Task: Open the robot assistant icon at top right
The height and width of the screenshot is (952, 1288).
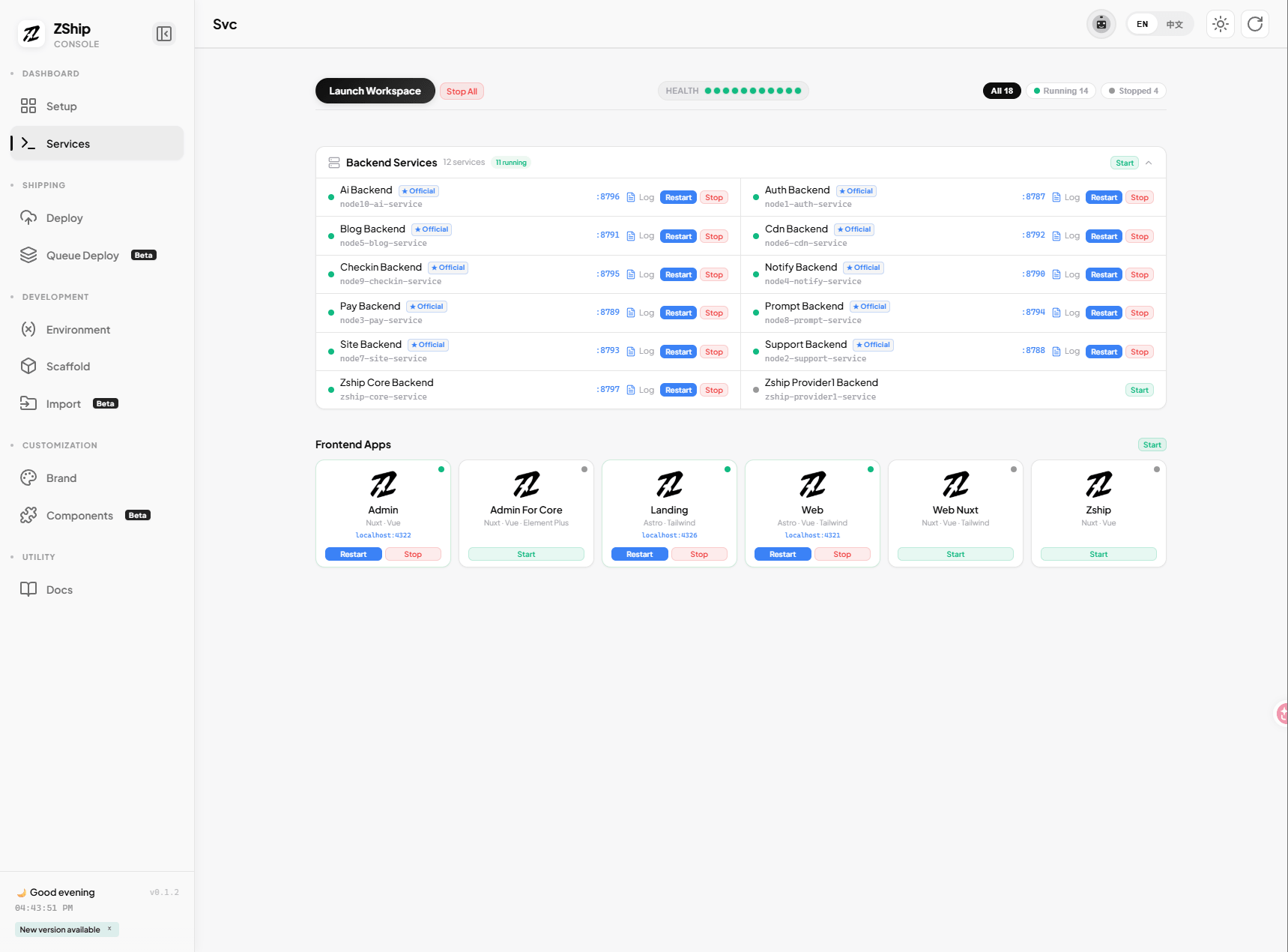Action: click(1101, 23)
